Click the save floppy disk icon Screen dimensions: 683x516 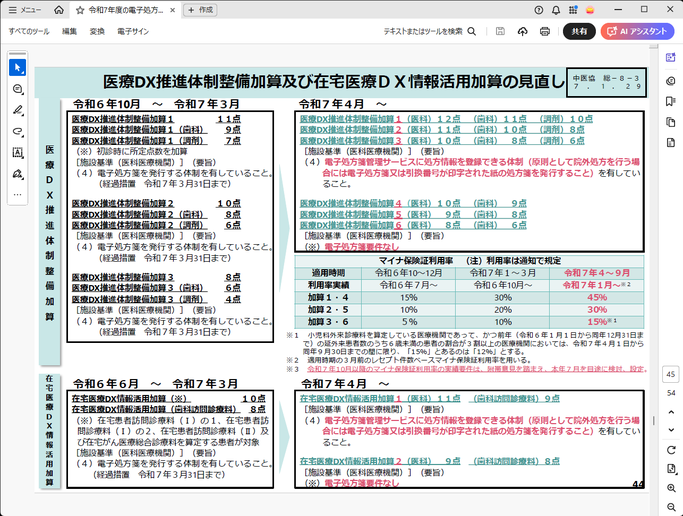[x=500, y=31]
